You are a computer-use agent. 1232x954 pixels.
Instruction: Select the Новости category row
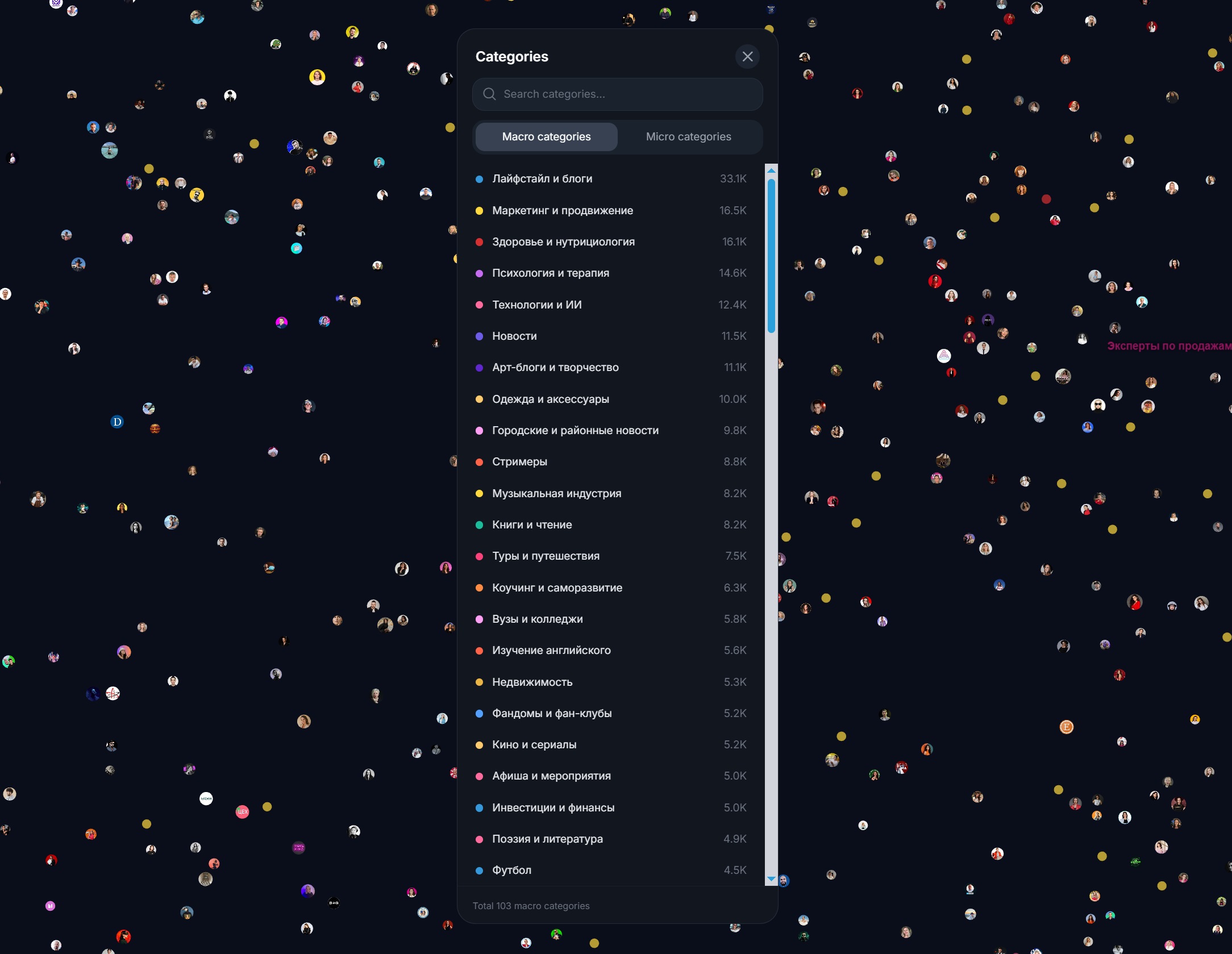(611, 336)
